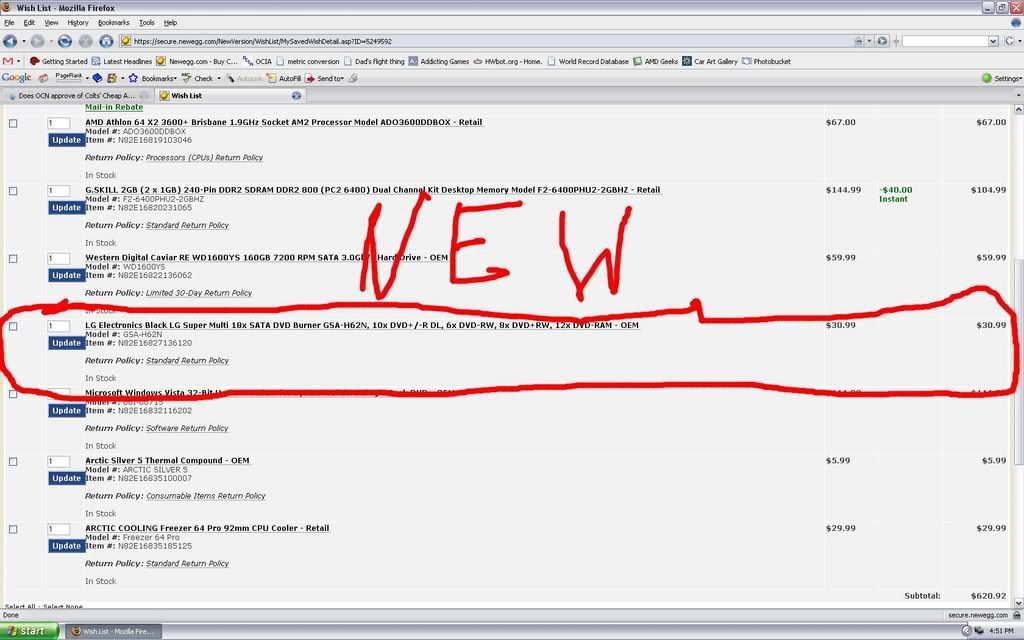The width and height of the screenshot is (1024, 640).
Task: Click Update for the LG DVD Burner
Action: point(67,344)
